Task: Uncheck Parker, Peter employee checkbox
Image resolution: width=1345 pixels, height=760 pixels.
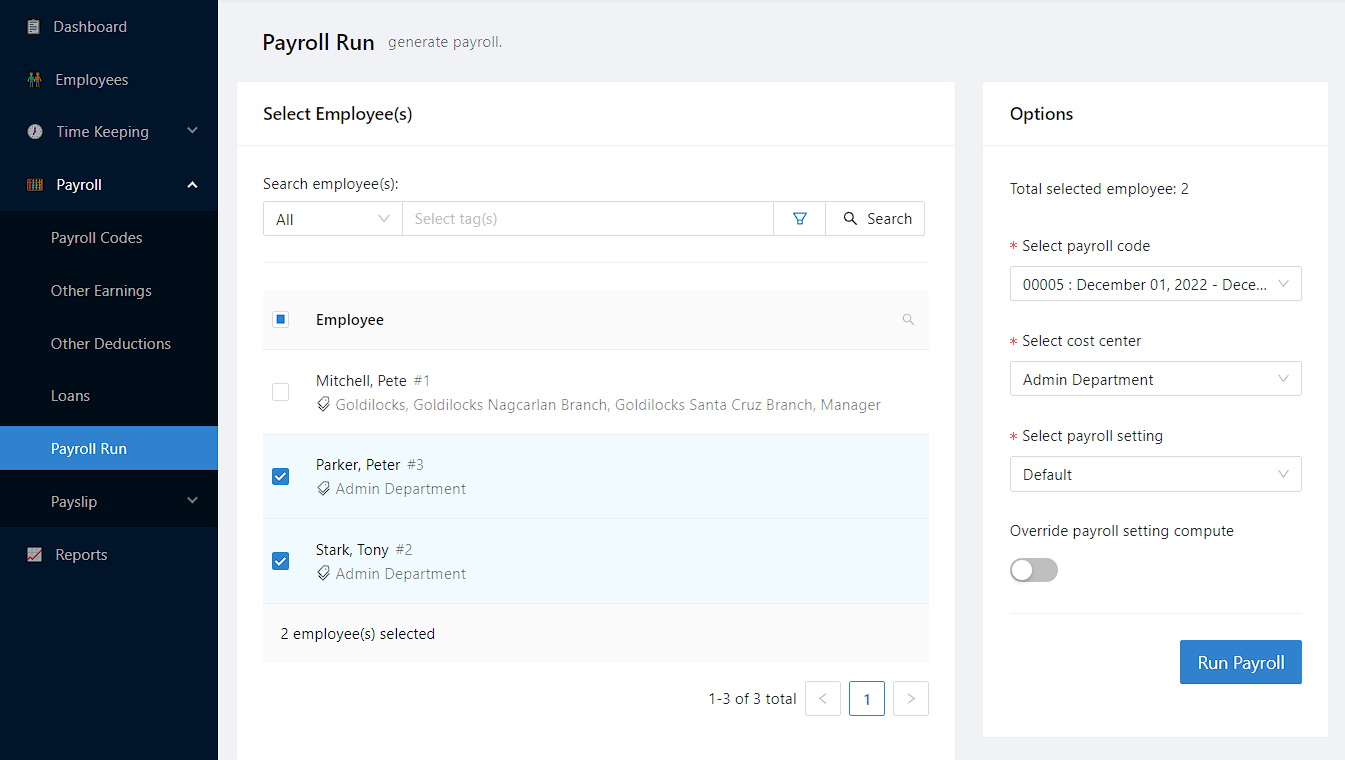Action: [281, 477]
